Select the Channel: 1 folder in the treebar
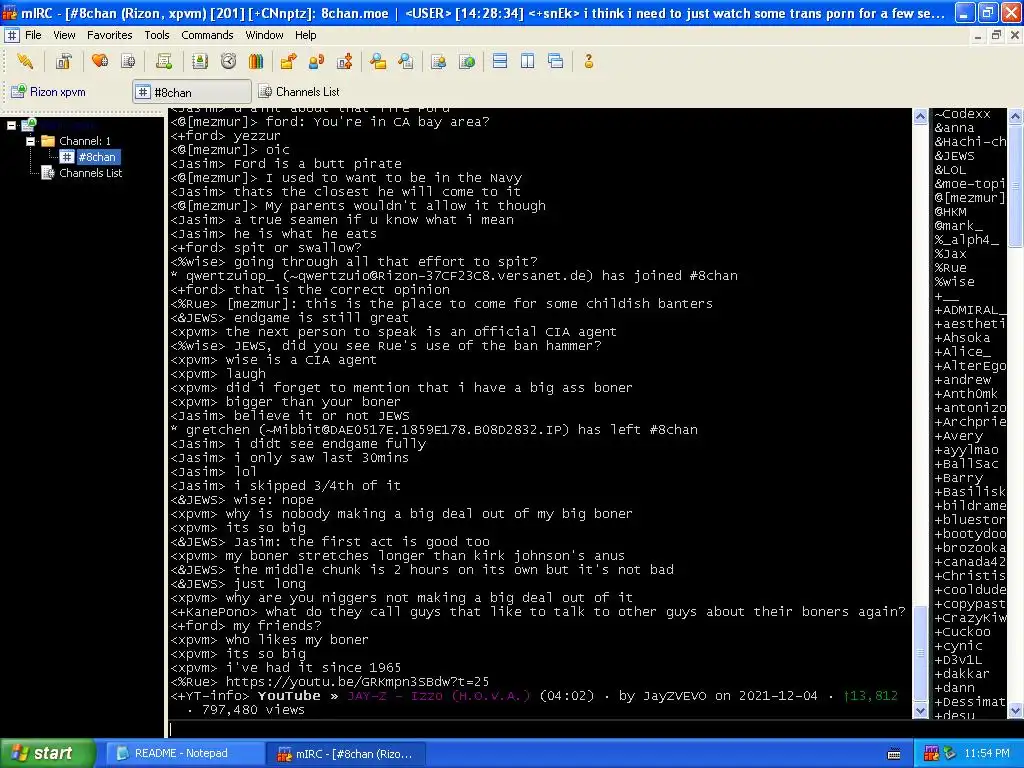The image size is (1024, 768). 85,141
